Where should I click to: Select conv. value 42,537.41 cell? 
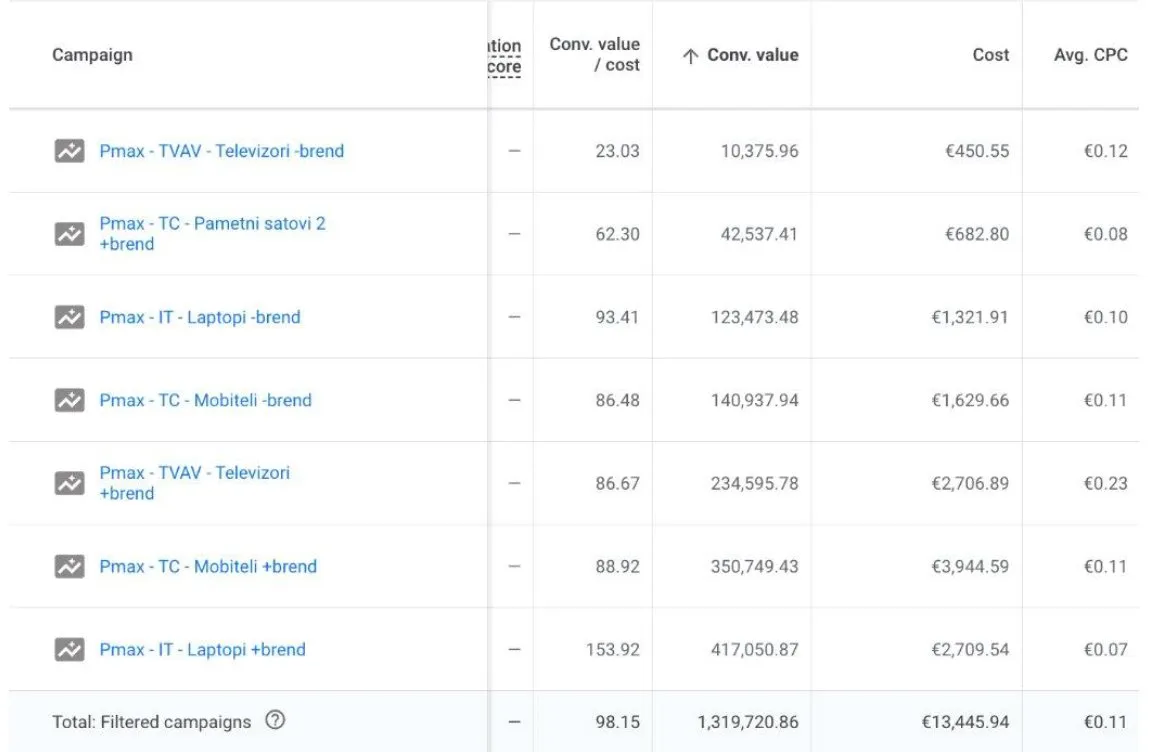pyautogui.click(x=759, y=234)
